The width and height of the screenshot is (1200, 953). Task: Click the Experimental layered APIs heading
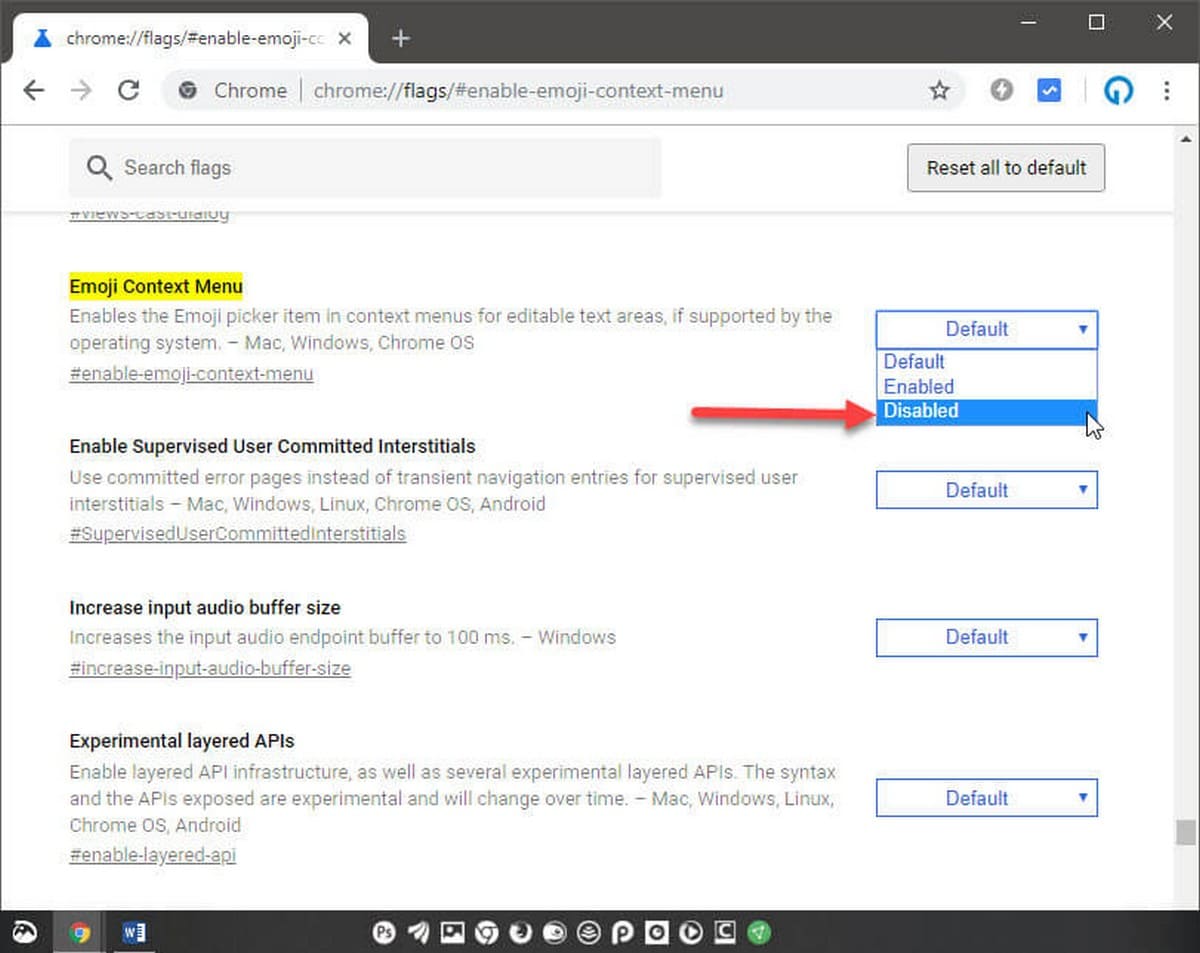point(182,741)
